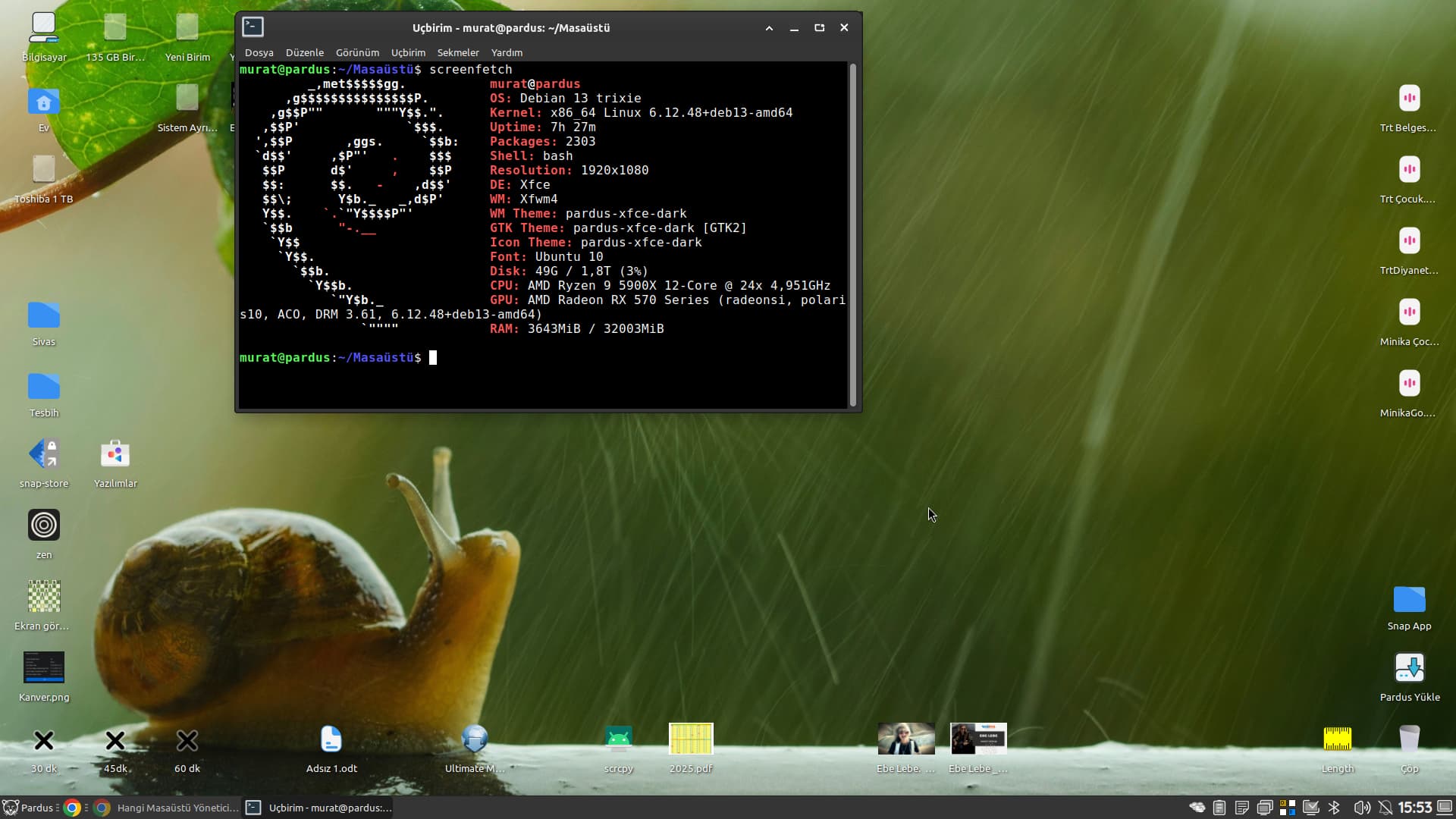The height and width of the screenshot is (819, 1456).
Task: Open the Pardus start menu
Action: pos(29,808)
